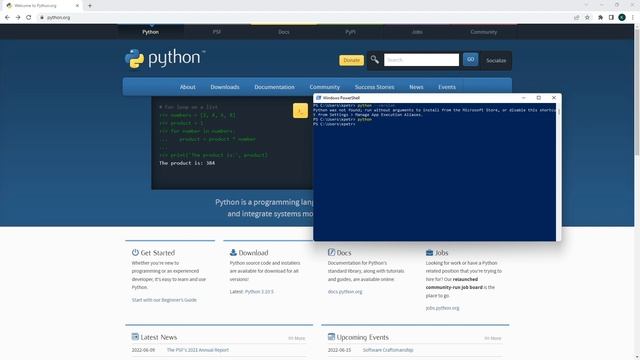Open the docs.python.org link
The height and width of the screenshot is (360, 640).
click(x=345, y=292)
